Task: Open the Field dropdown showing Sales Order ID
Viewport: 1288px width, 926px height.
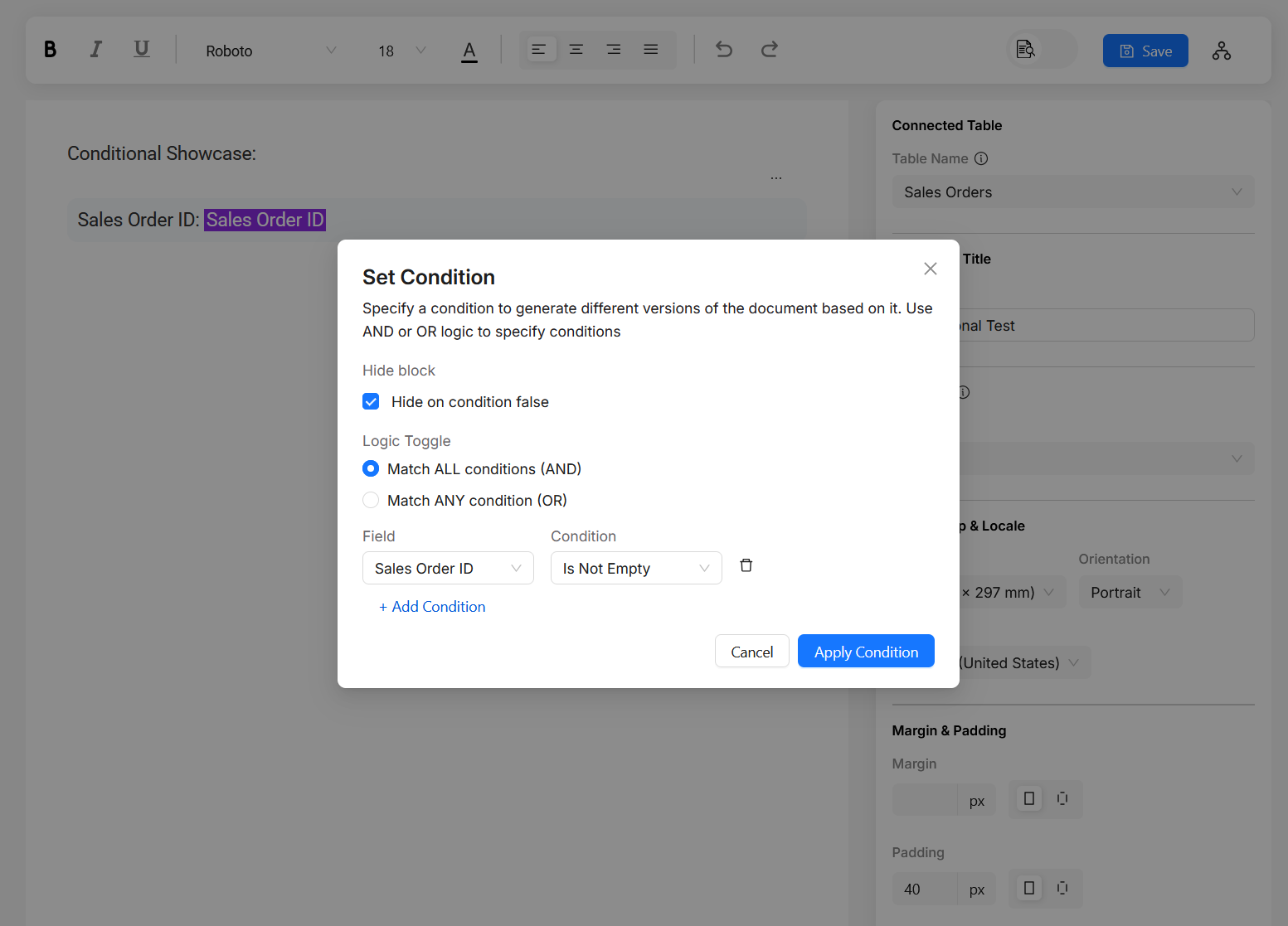Action: 448,568
